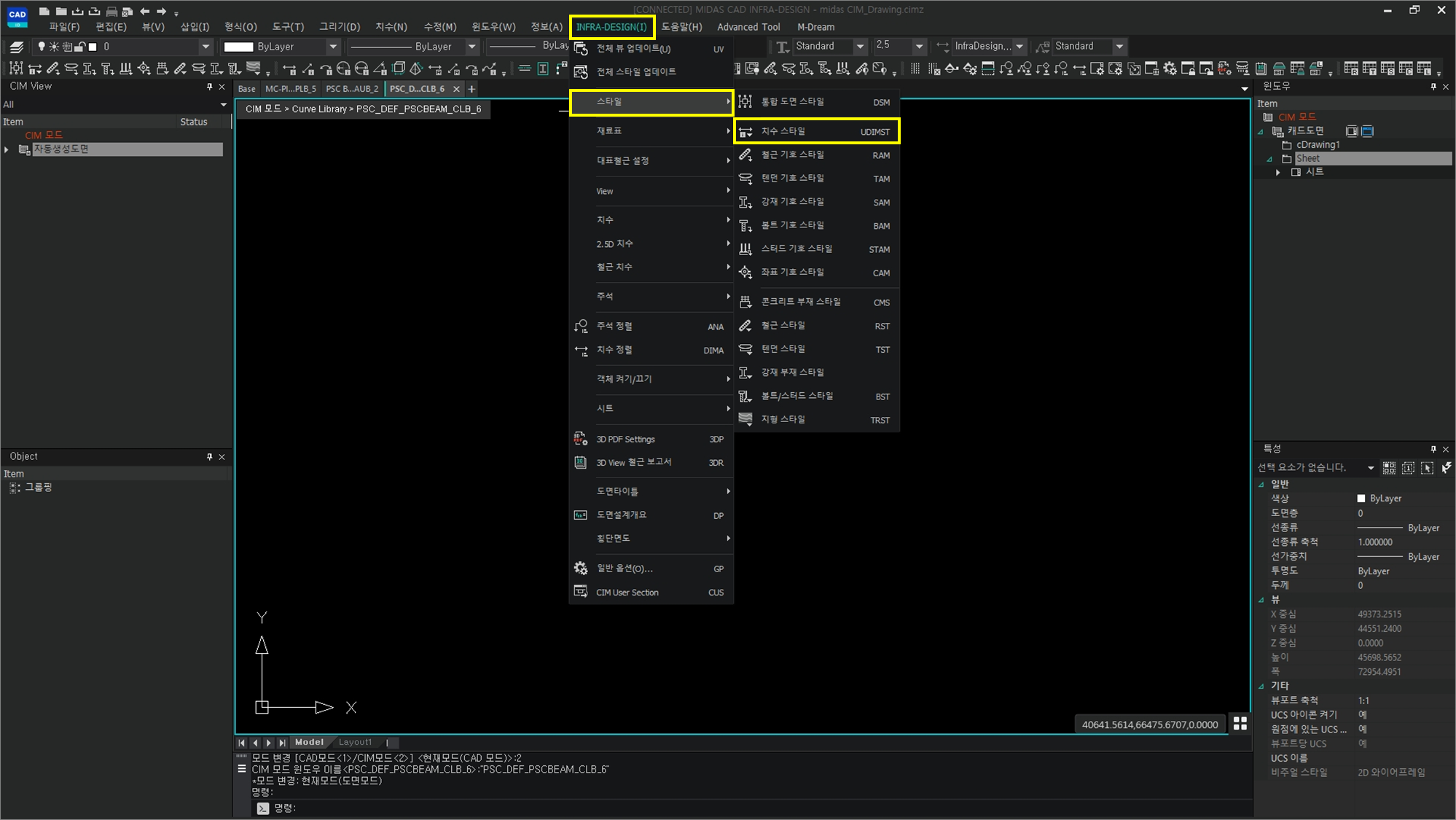Toggle pin on the Object panel

(210, 456)
